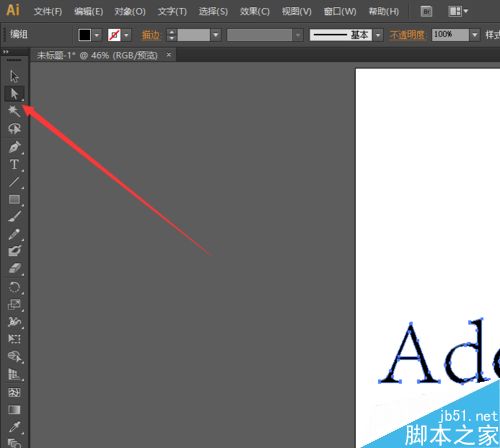Open the 窗口(W) menu
Screen dimensions: 500x448
tap(340, 12)
